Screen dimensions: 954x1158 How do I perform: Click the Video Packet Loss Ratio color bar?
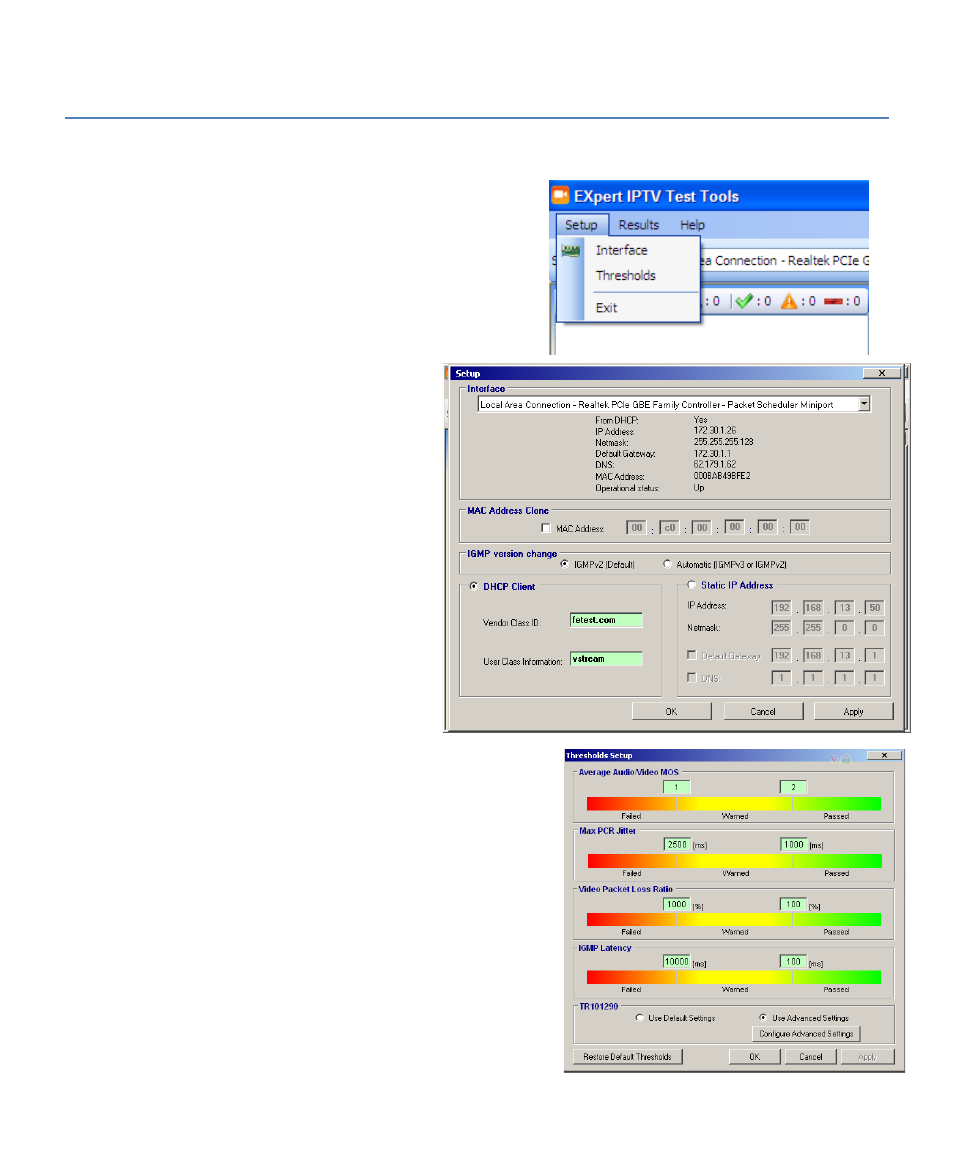(734, 919)
